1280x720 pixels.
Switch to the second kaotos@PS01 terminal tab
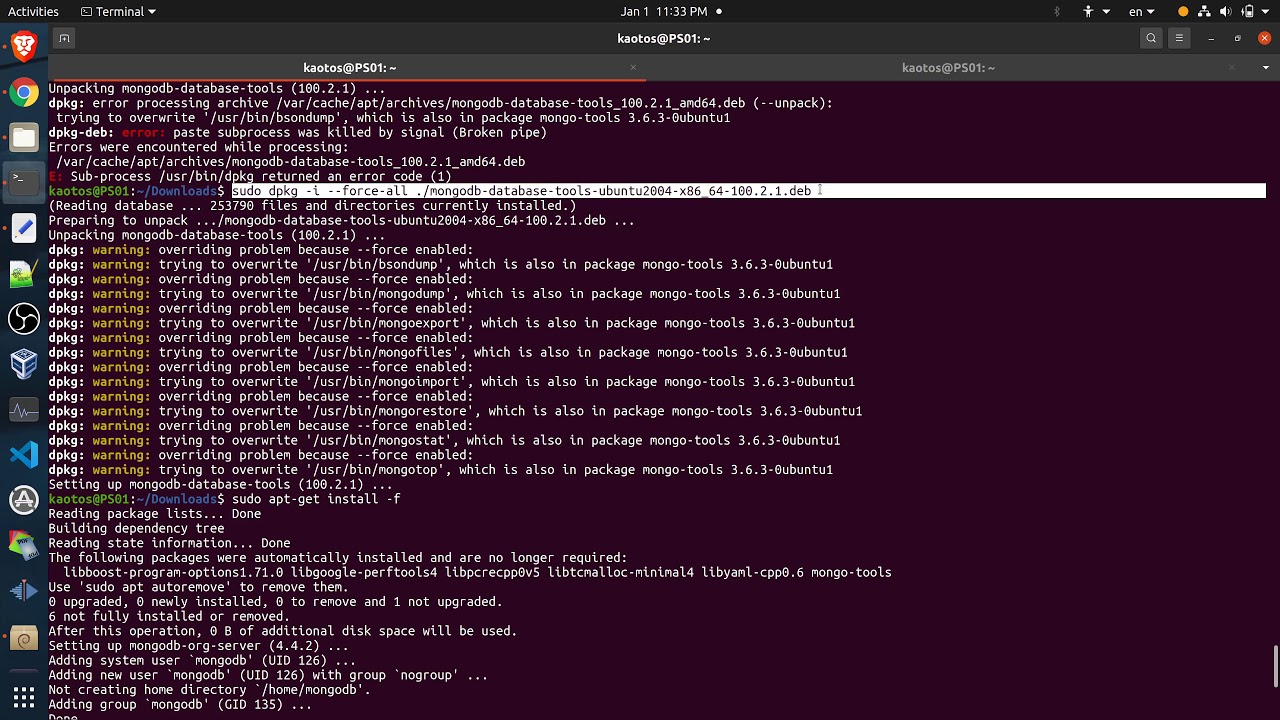948,68
